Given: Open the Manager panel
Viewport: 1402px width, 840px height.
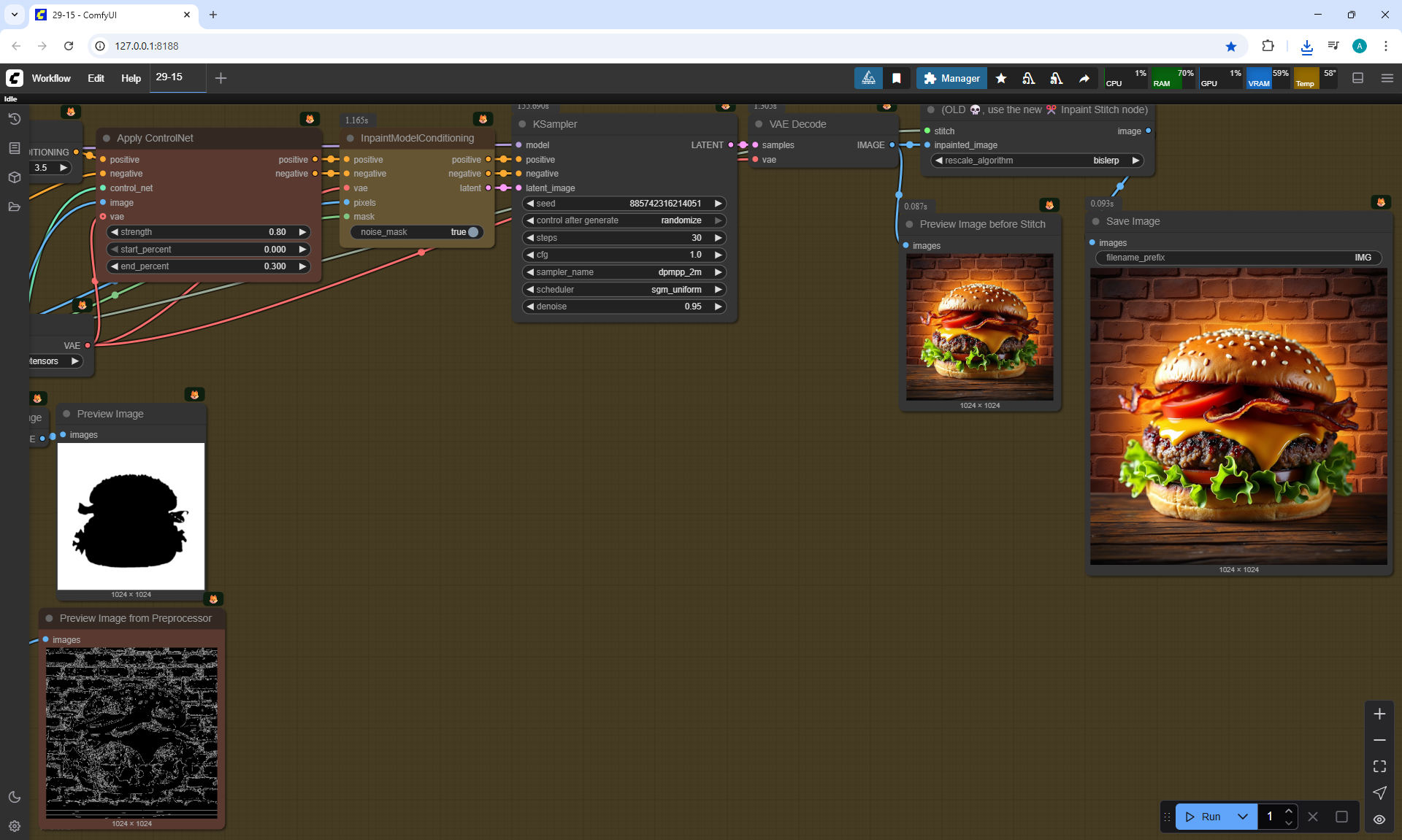Looking at the screenshot, I should 951,78.
